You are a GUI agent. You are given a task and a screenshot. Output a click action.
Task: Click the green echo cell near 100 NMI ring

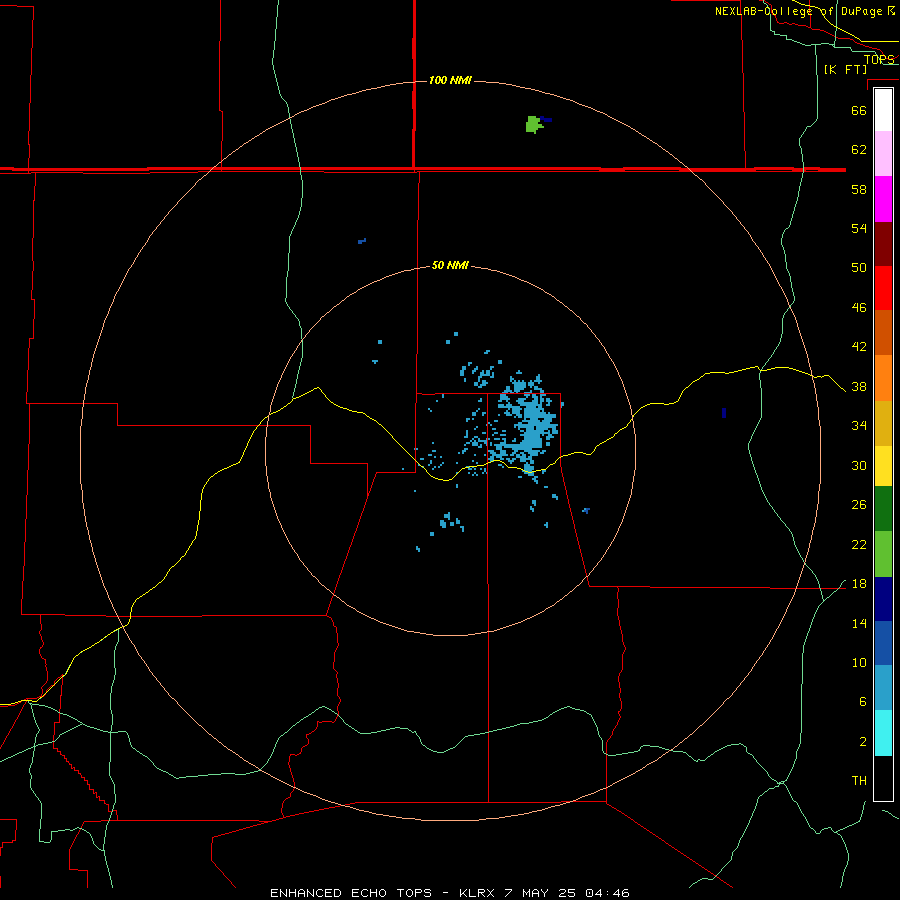click(x=533, y=125)
